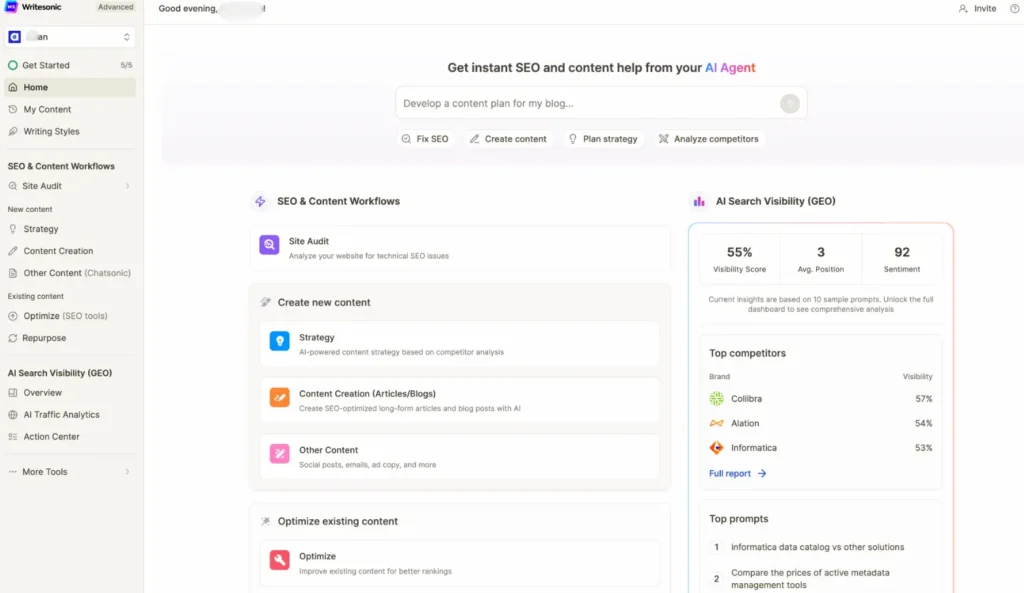1024x593 pixels.
Task: Click the Informatica competitor row
Action: (x=820, y=448)
